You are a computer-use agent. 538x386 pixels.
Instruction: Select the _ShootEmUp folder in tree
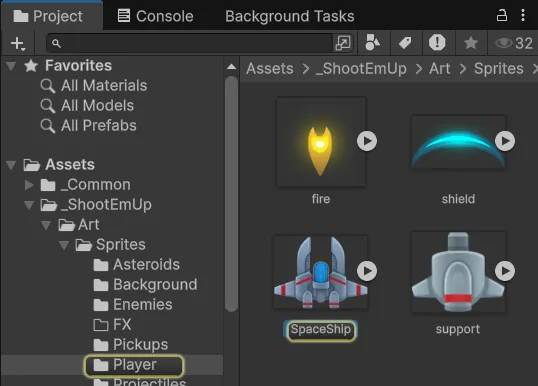click(x=96, y=205)
